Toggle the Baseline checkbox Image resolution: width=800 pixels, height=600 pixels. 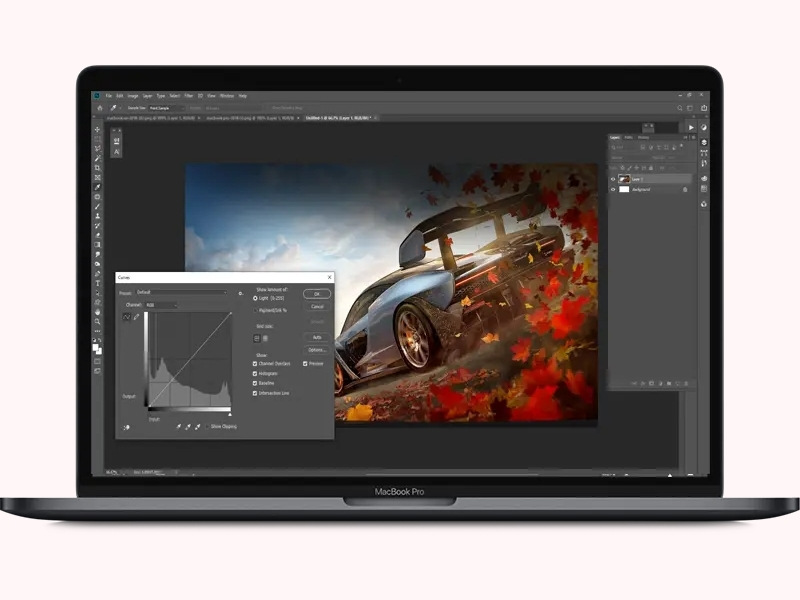tap(255, 383)
